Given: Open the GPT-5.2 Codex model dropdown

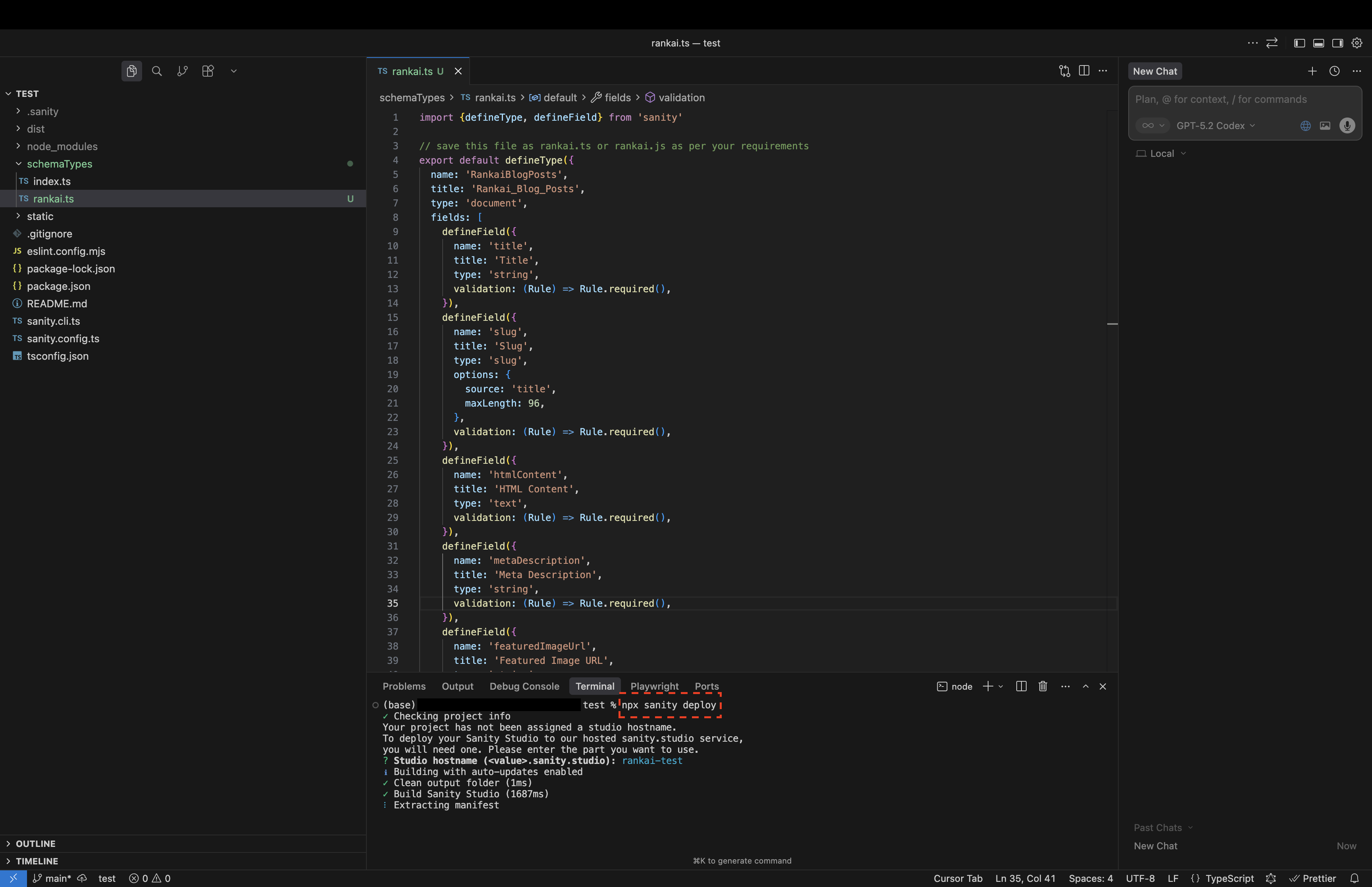Looking at the screenshot, I should [x=1215, y=125].
